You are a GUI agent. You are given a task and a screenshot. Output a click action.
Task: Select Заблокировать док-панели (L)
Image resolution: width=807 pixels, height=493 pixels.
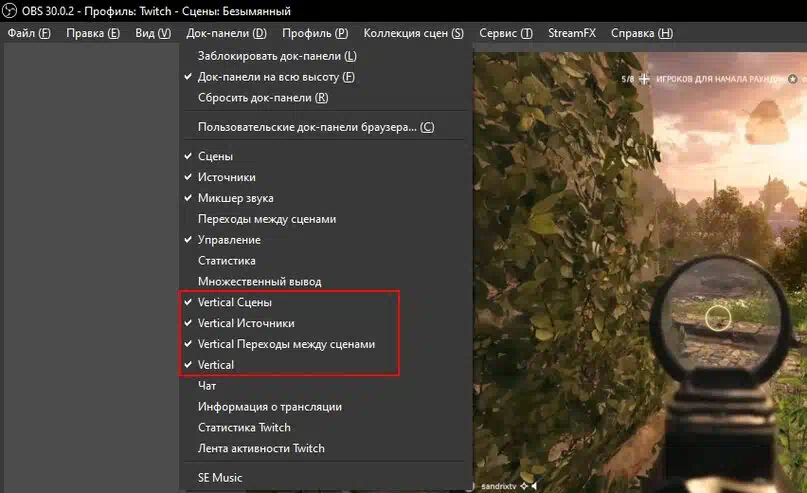tap(325, 56)
